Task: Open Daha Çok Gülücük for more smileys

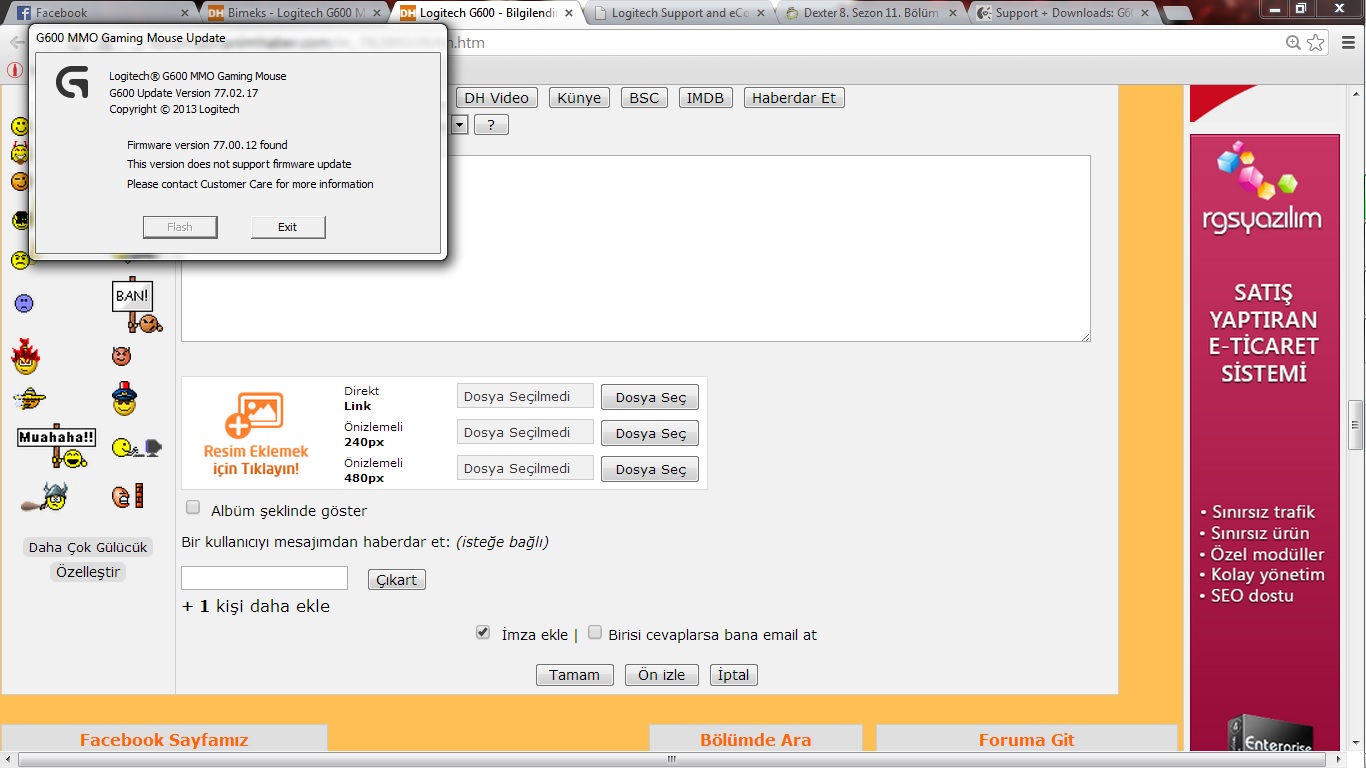Action: 88,547
